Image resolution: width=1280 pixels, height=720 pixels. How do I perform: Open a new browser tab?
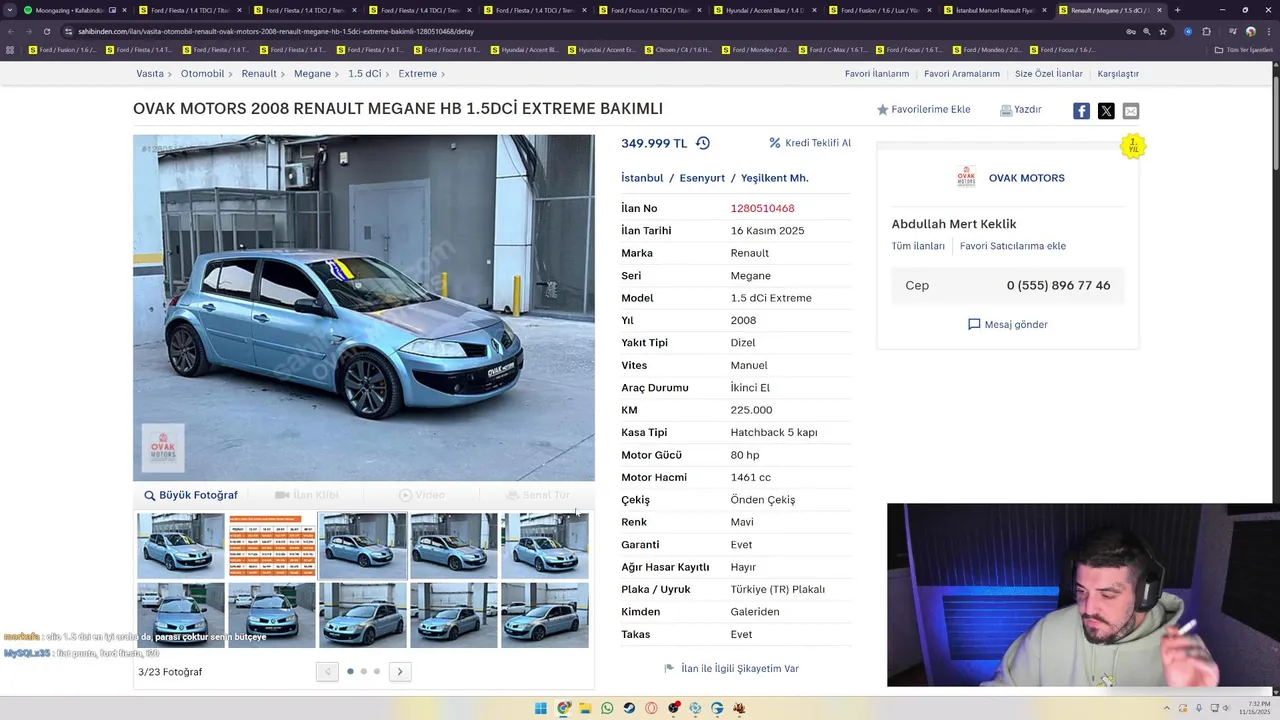coord(1177,10)
